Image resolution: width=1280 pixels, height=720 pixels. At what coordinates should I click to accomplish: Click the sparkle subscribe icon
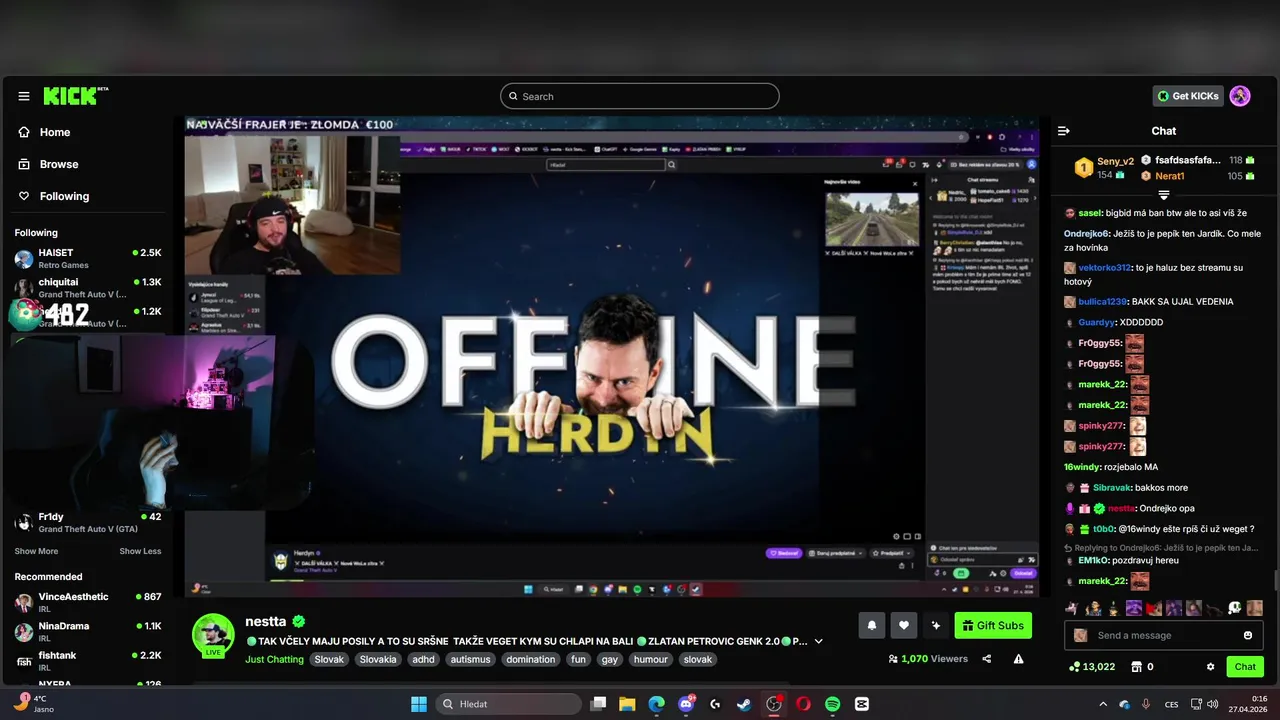tap(936, 626)
